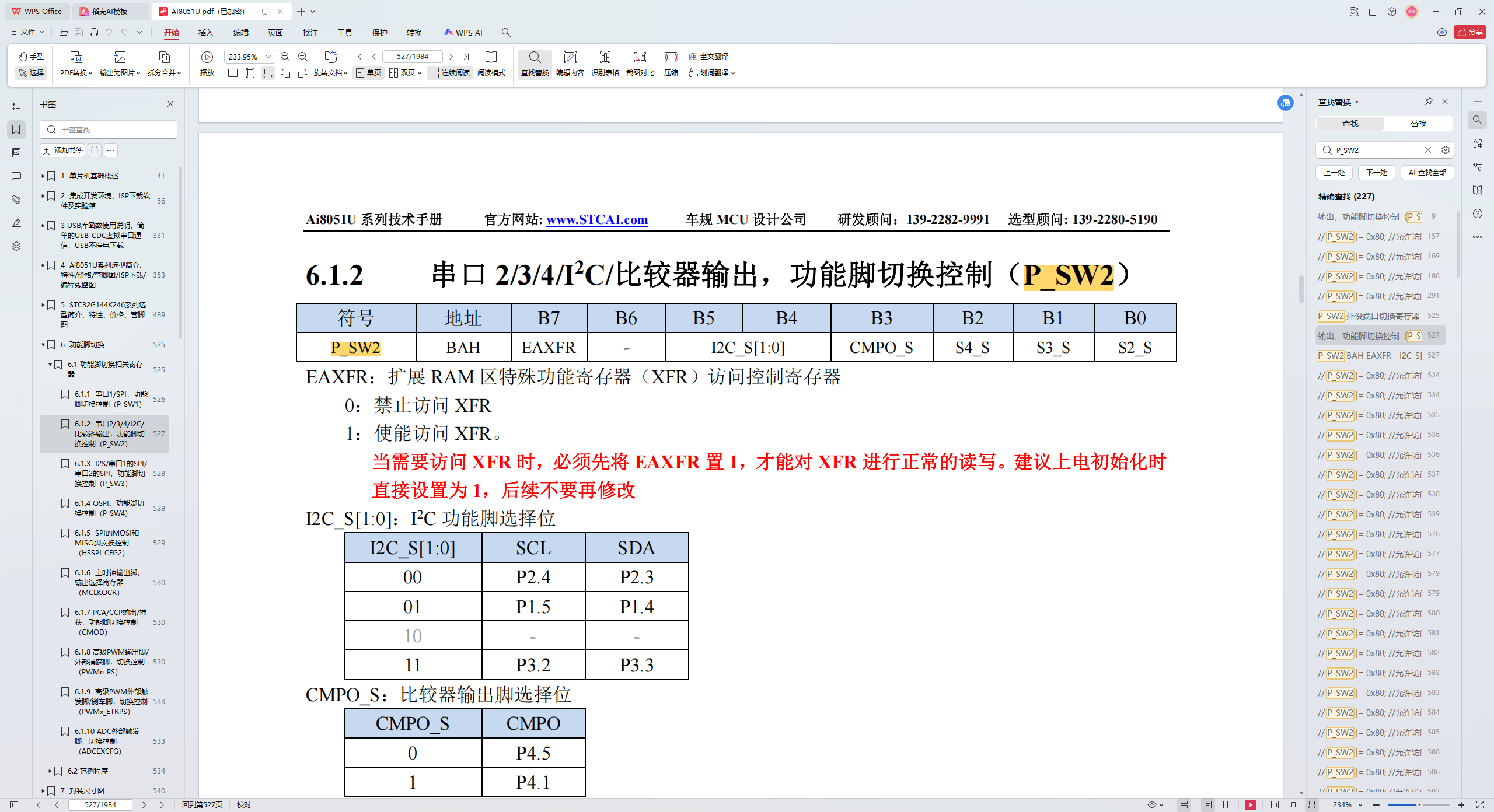Click the 播放 playback icon
Viewport: 1494px width, 812px height.
[x=207, y=57]
